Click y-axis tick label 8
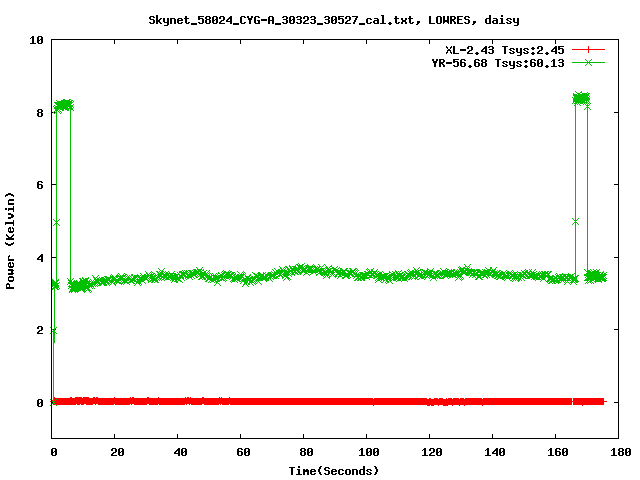This screenshot has width=640, height=480. click(40, 113)
